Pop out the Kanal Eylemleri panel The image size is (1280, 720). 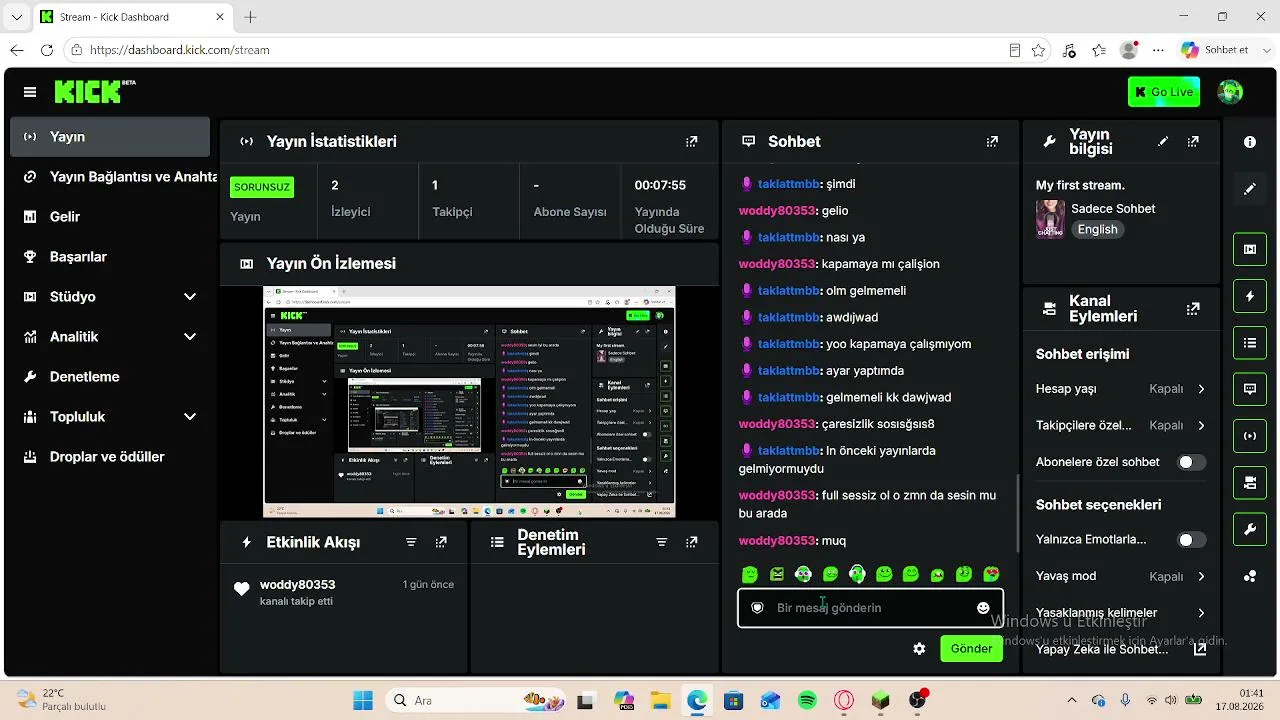point(1193,309)
